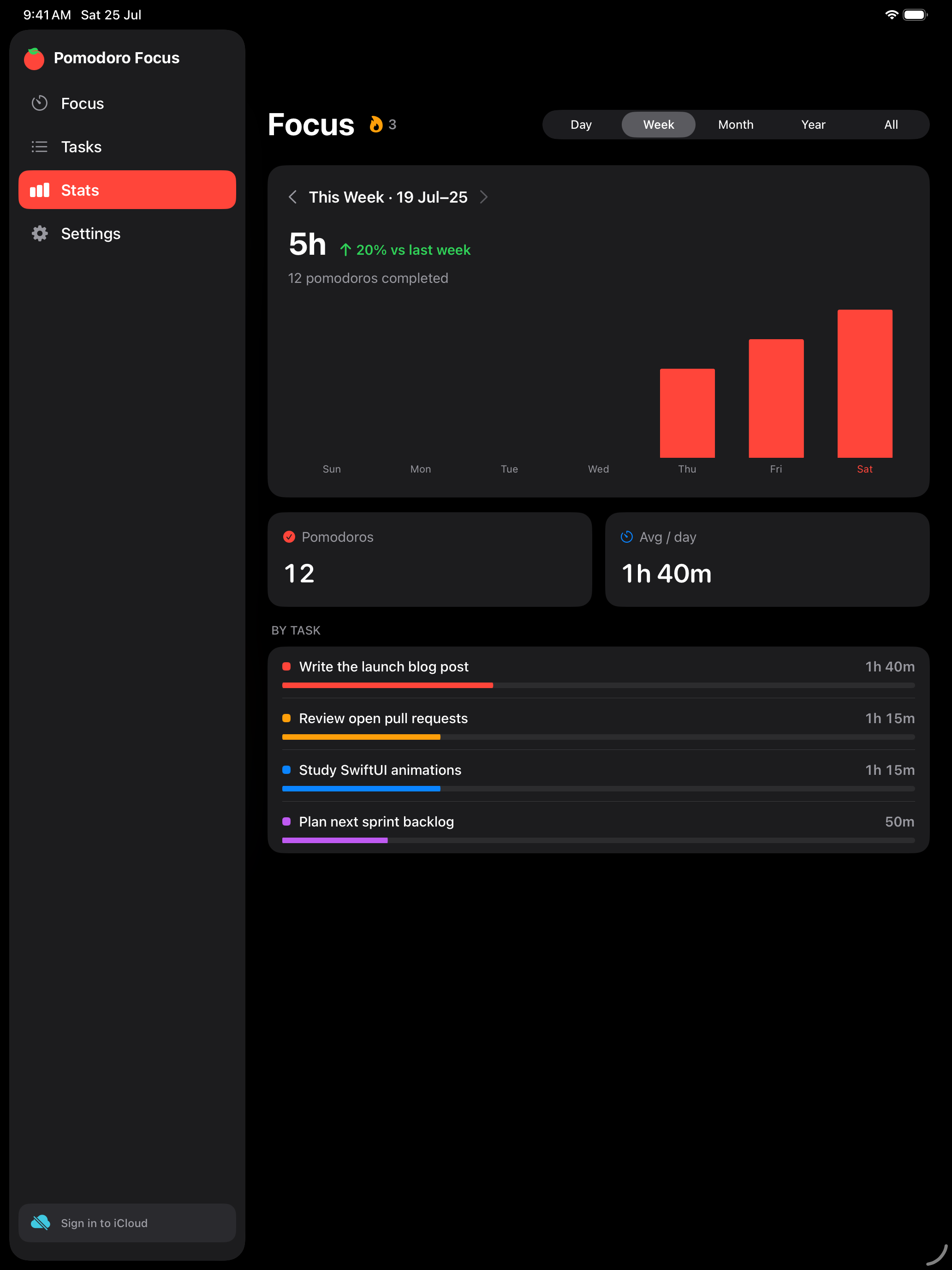Open the Settings gear icon
Image resolution: width=952 pixels, height=1270 pixels.
(40, 234)
